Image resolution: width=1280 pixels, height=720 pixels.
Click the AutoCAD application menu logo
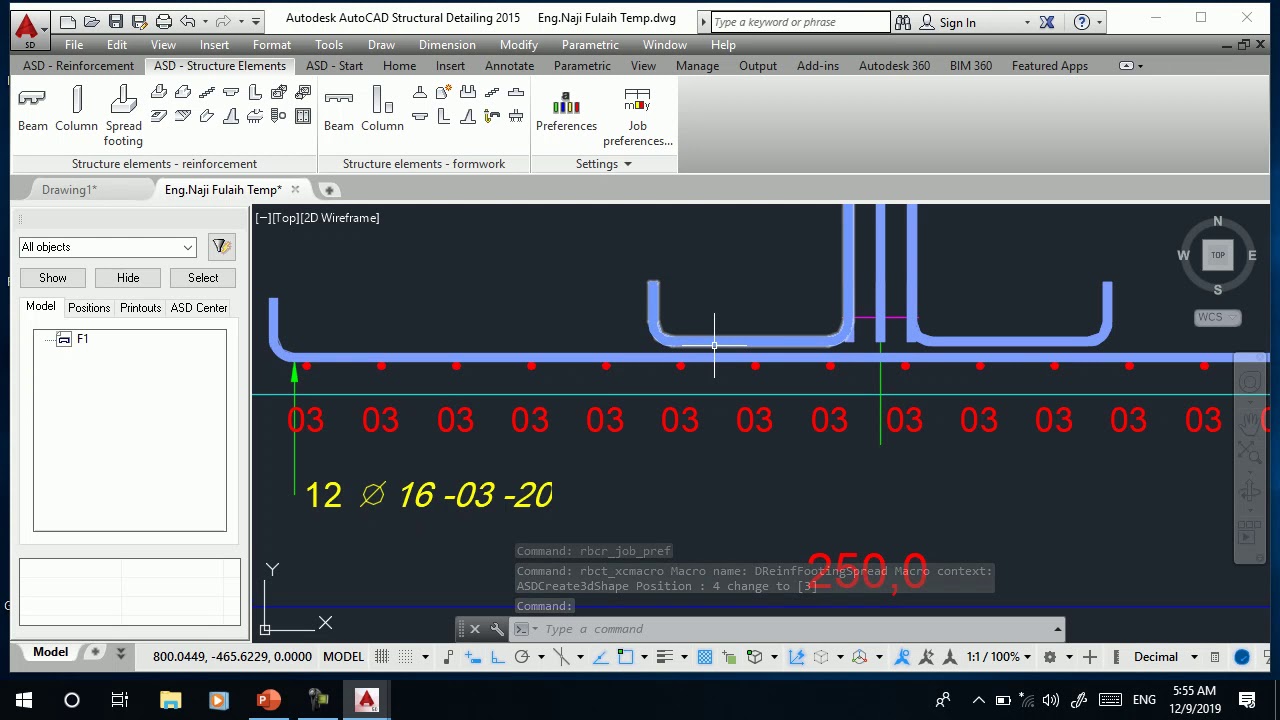29,29
